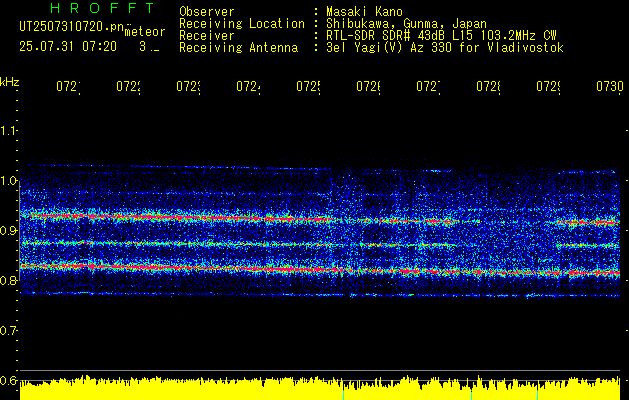Click the green HROFFT title
Viewport: 629px width, 400px height.
pos(103,8)
